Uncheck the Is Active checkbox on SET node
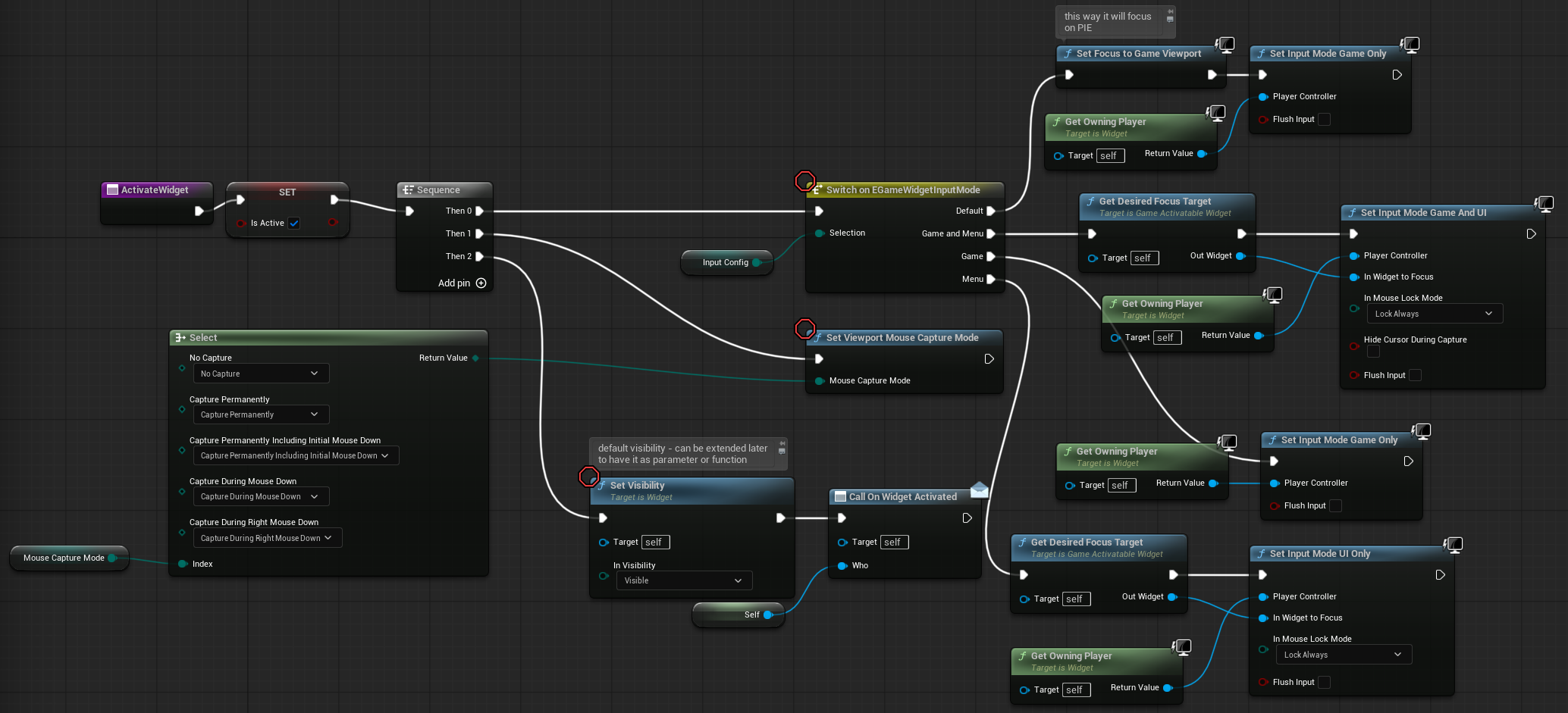This screenshot has height=713, width=1568. click(294, 224)
